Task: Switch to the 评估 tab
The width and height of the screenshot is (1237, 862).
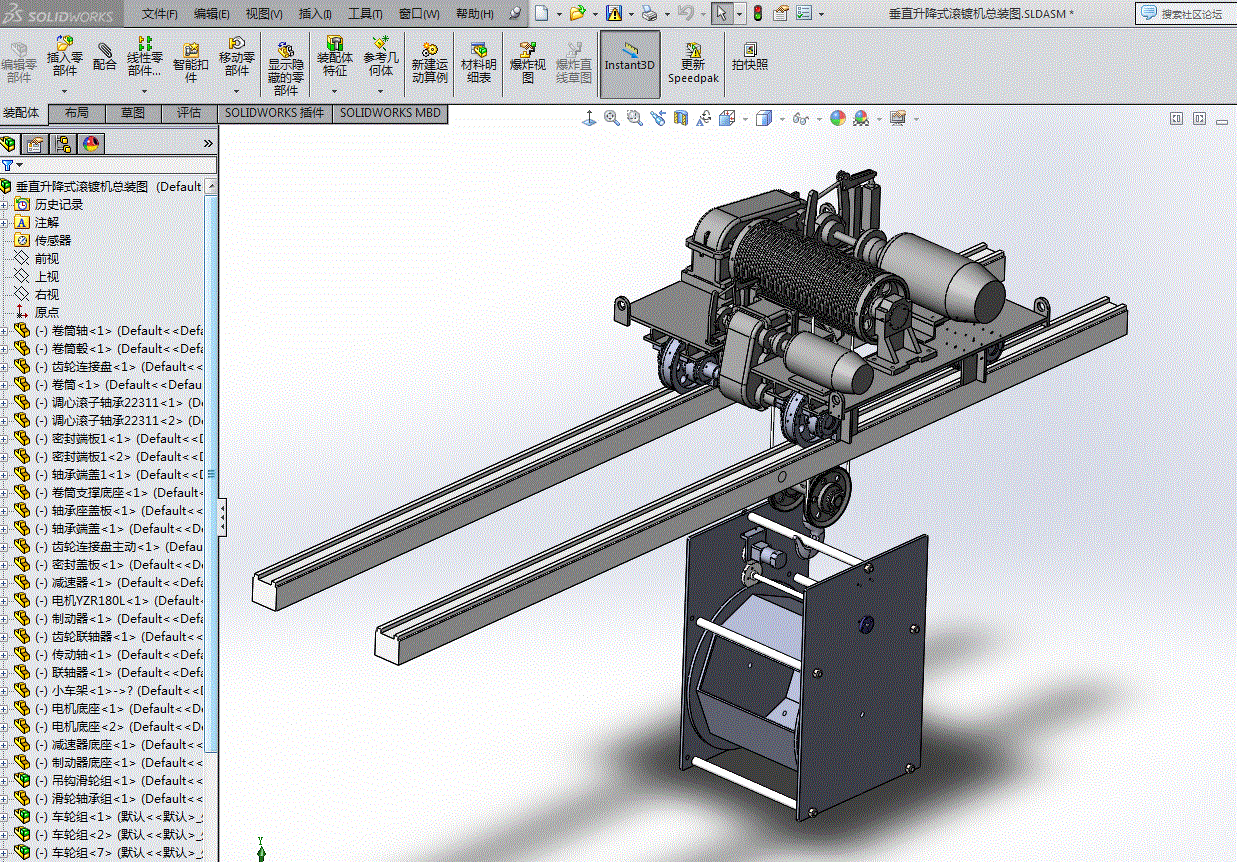Action: tap(189, 113)
